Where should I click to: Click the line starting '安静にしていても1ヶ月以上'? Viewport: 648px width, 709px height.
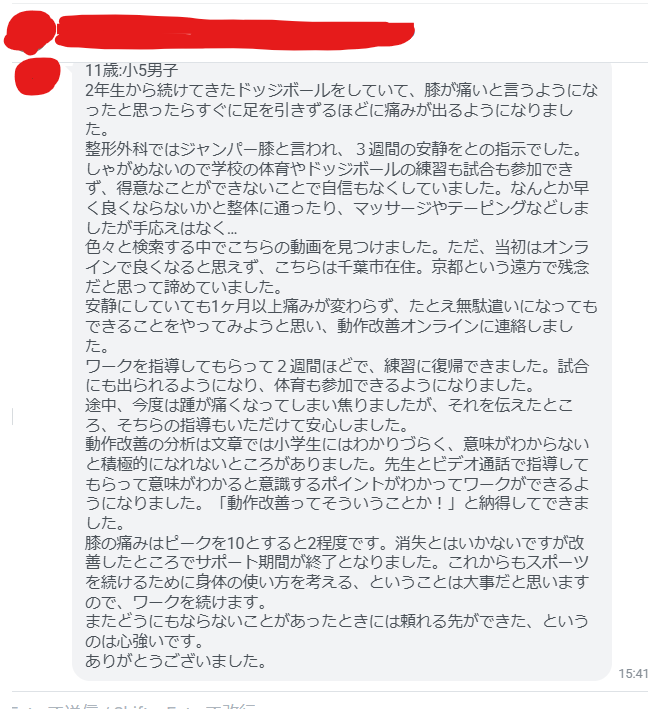coord(341,307)
